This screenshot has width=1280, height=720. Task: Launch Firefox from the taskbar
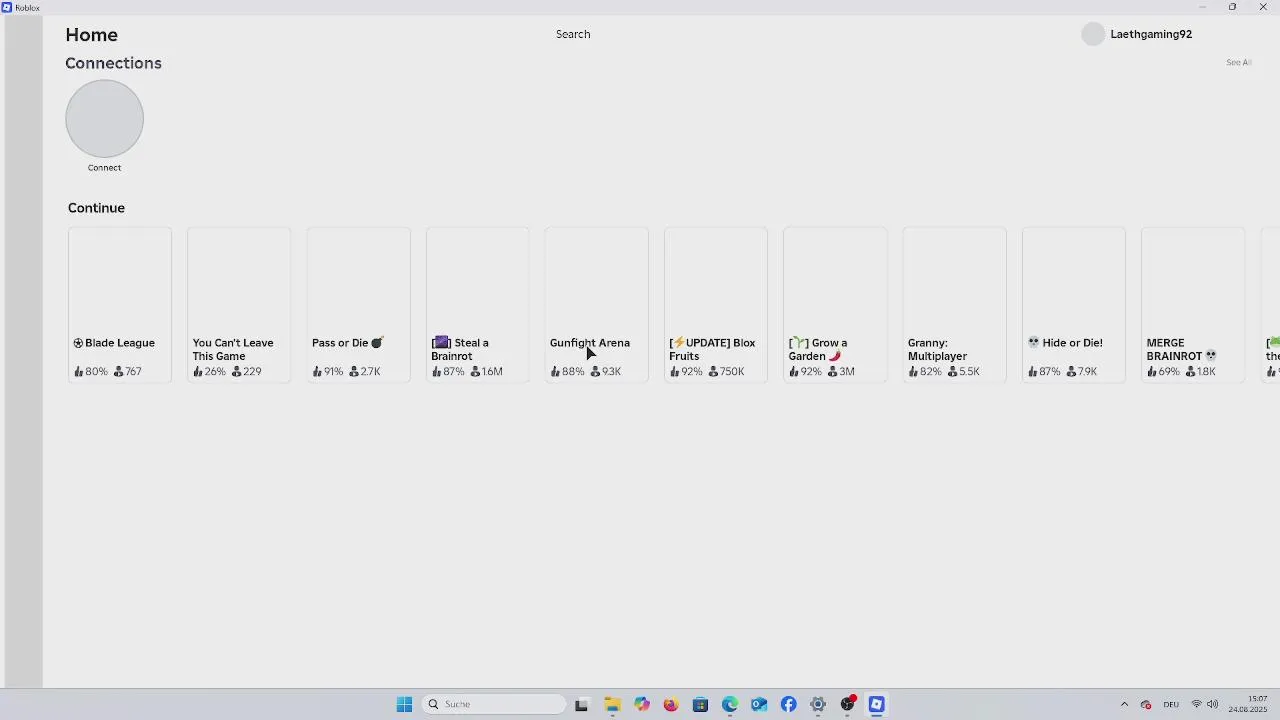point(670,704)
